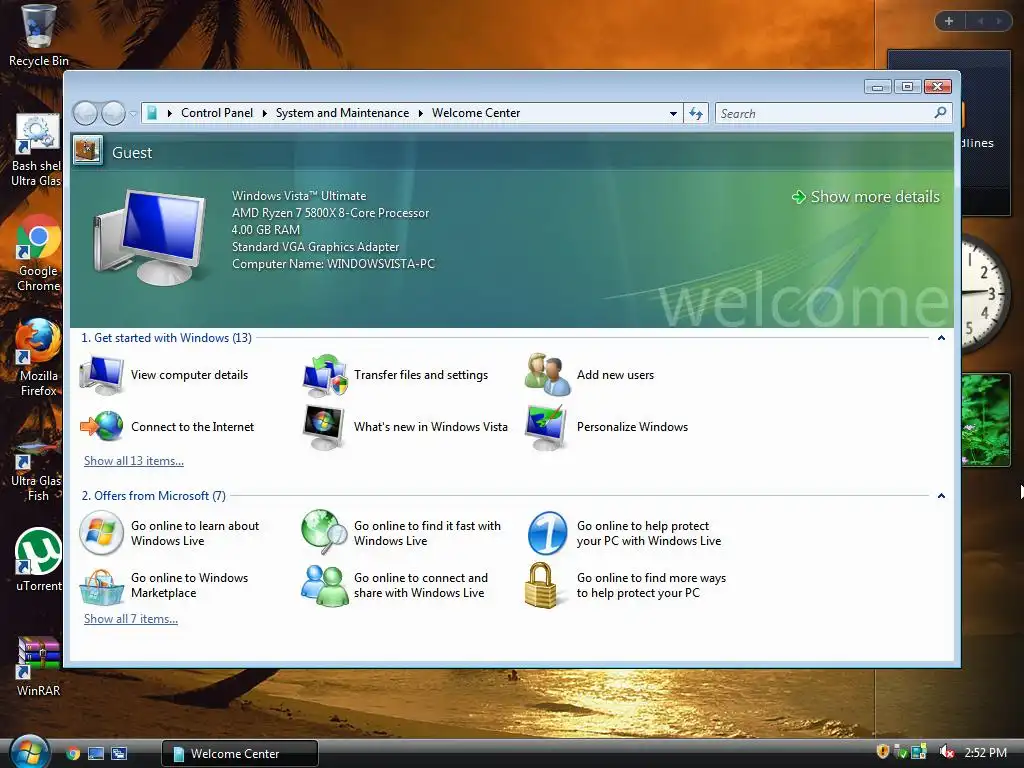Click Computer Name WINDOWSVISTA-PC text
This screenshot has height=768, width=1024.
coord(333,264)
